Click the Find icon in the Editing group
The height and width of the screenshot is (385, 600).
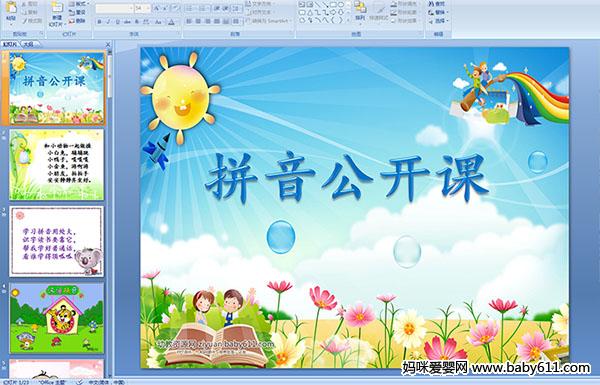[437, 4]
